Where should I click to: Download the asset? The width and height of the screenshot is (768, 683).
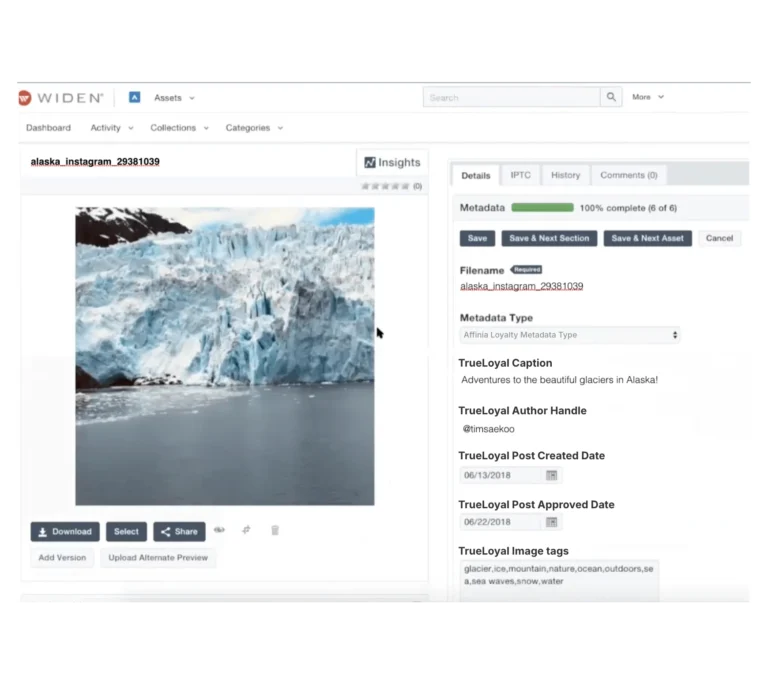tap(65, 532)
